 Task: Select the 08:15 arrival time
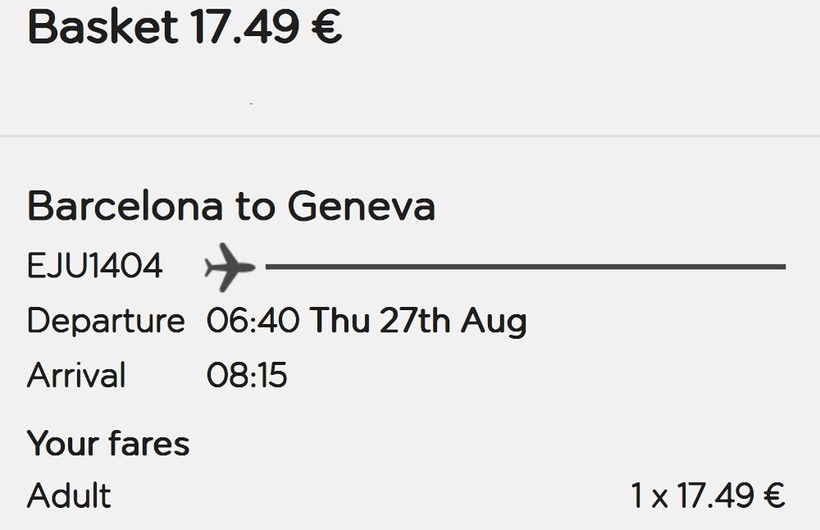tap(247, 375)
